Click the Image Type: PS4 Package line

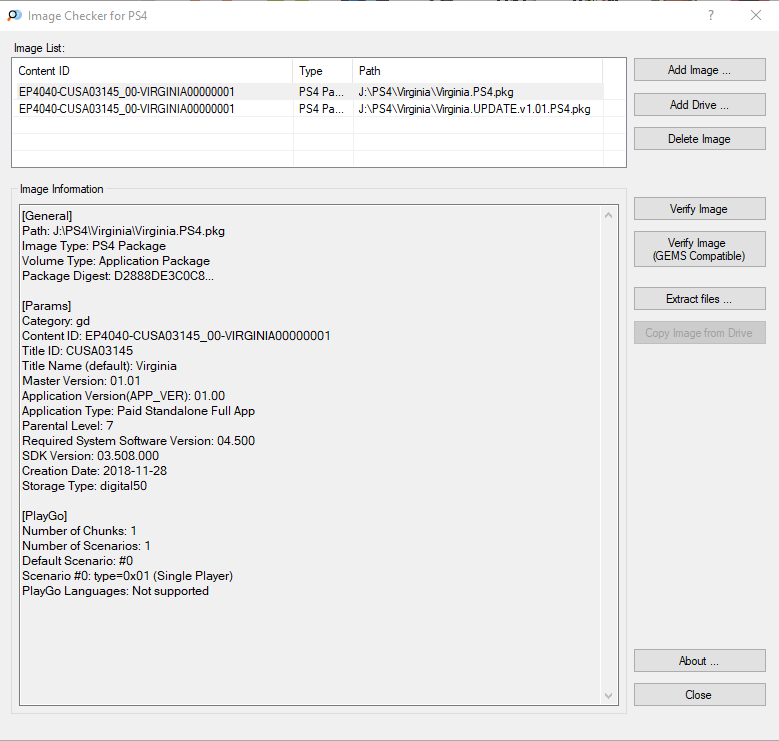click(94, 246)
